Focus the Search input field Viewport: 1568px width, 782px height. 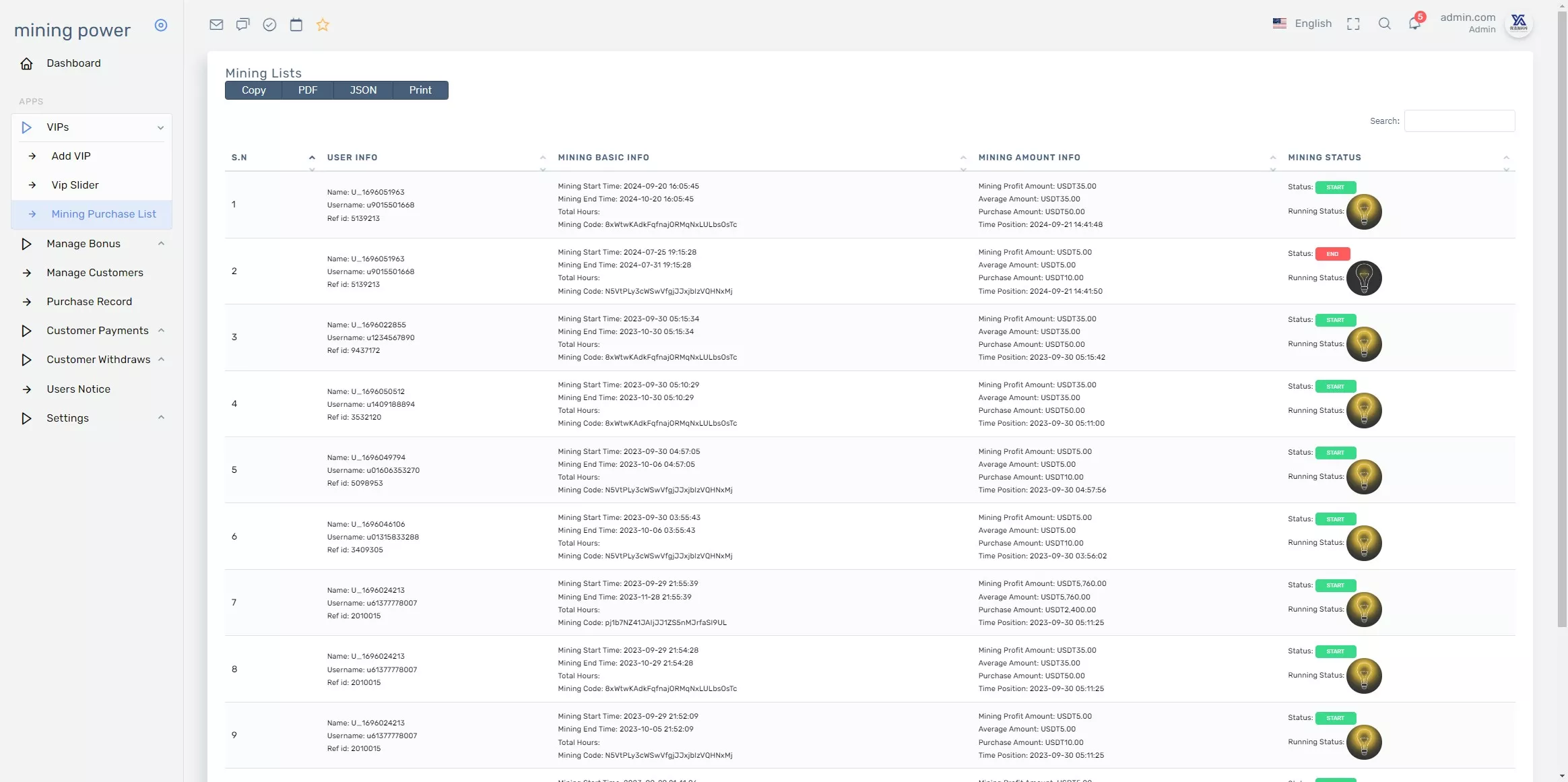1459,121
